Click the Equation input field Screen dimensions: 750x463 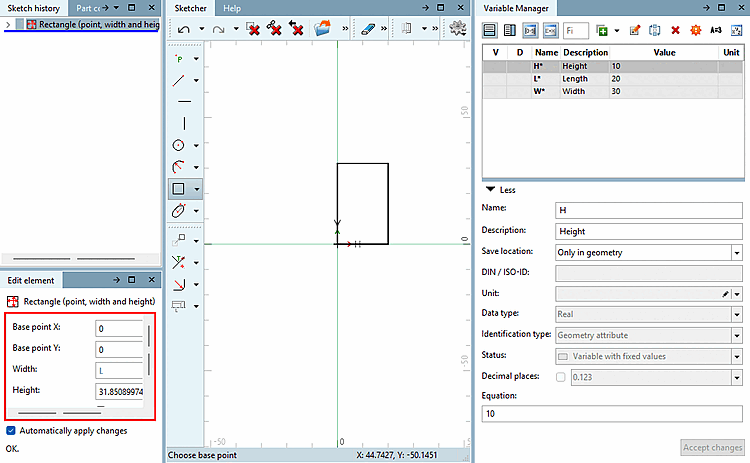612,414
